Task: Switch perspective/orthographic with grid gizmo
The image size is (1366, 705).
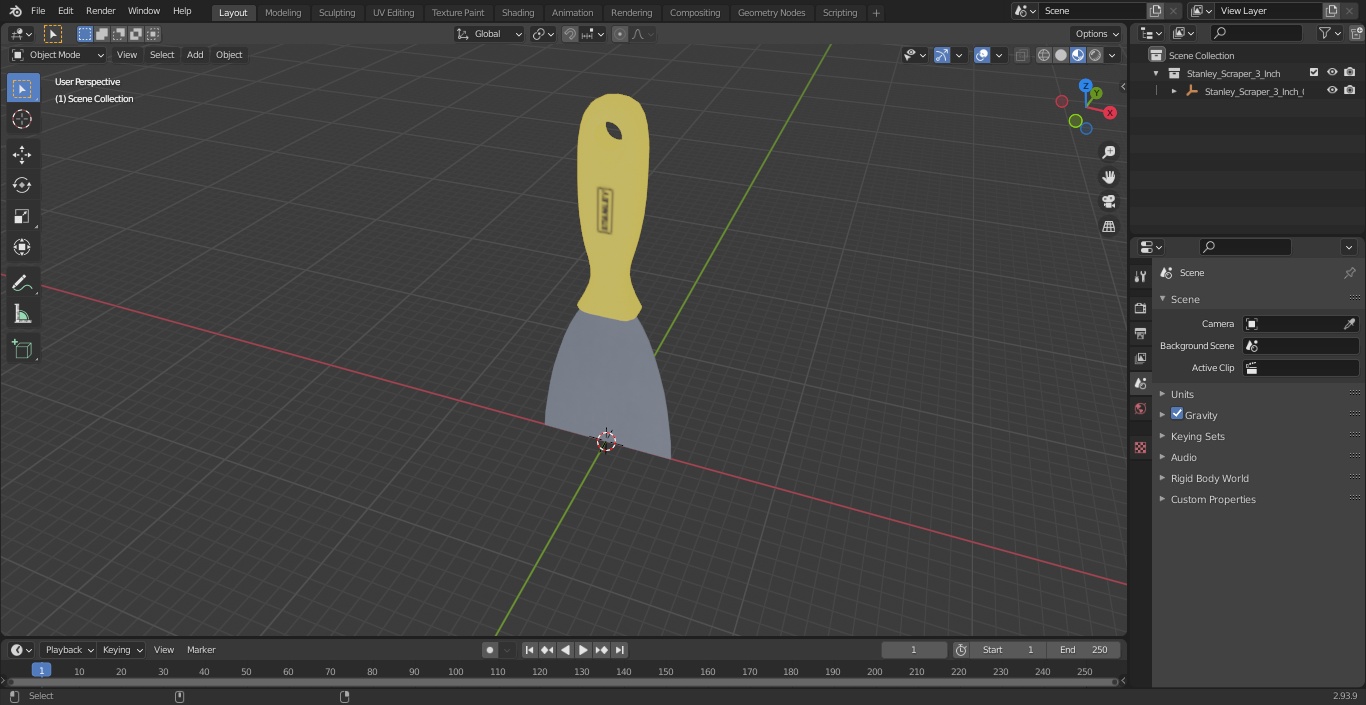Action: click(x=1108, y=227)
